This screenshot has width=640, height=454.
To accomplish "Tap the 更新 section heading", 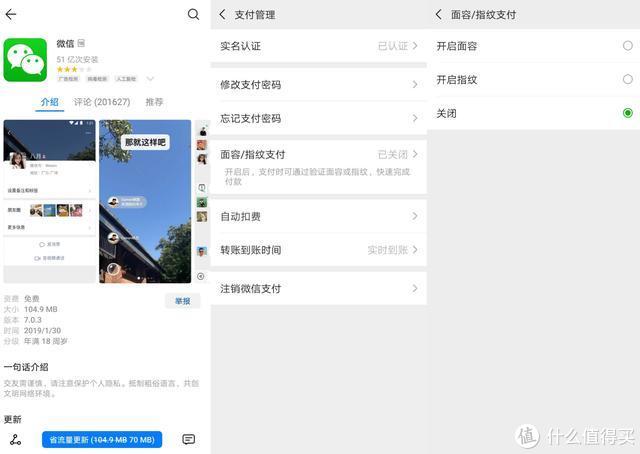I will tap(13, 419).
